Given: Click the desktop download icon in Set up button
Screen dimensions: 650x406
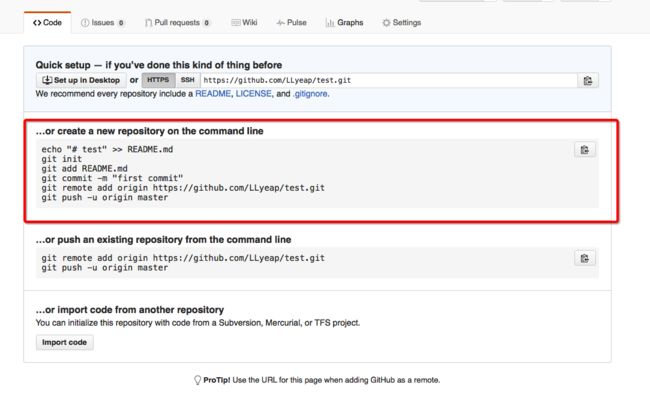Looking at the screenshot, I should pyautogui.click(x=47, y=80).
